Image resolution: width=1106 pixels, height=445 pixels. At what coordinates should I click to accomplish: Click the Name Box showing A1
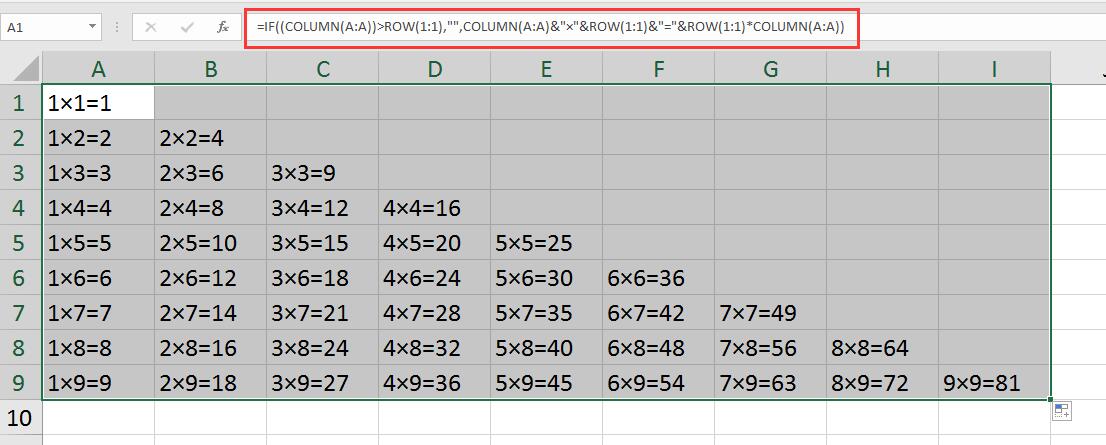pyautogui.click(x=44, y=28)
